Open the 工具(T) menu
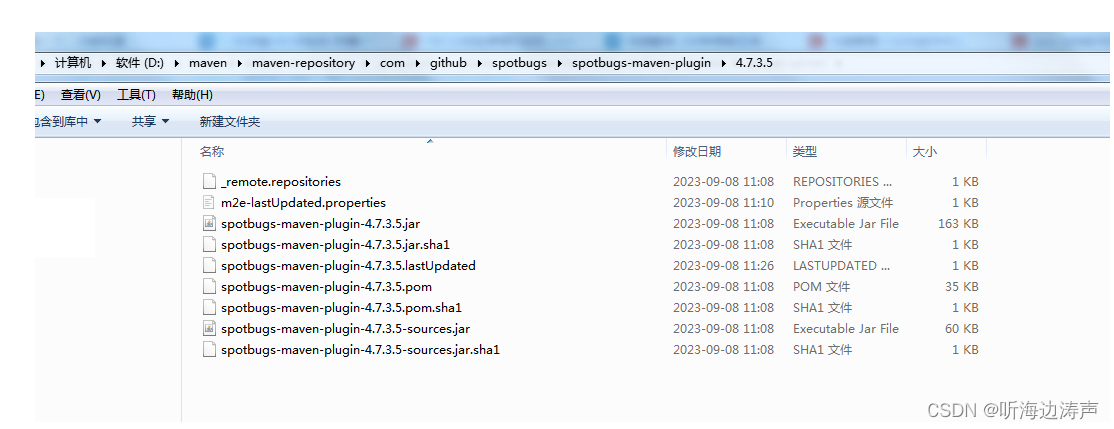This screenshot has width=1114, height=429. (x=136, y=94)
